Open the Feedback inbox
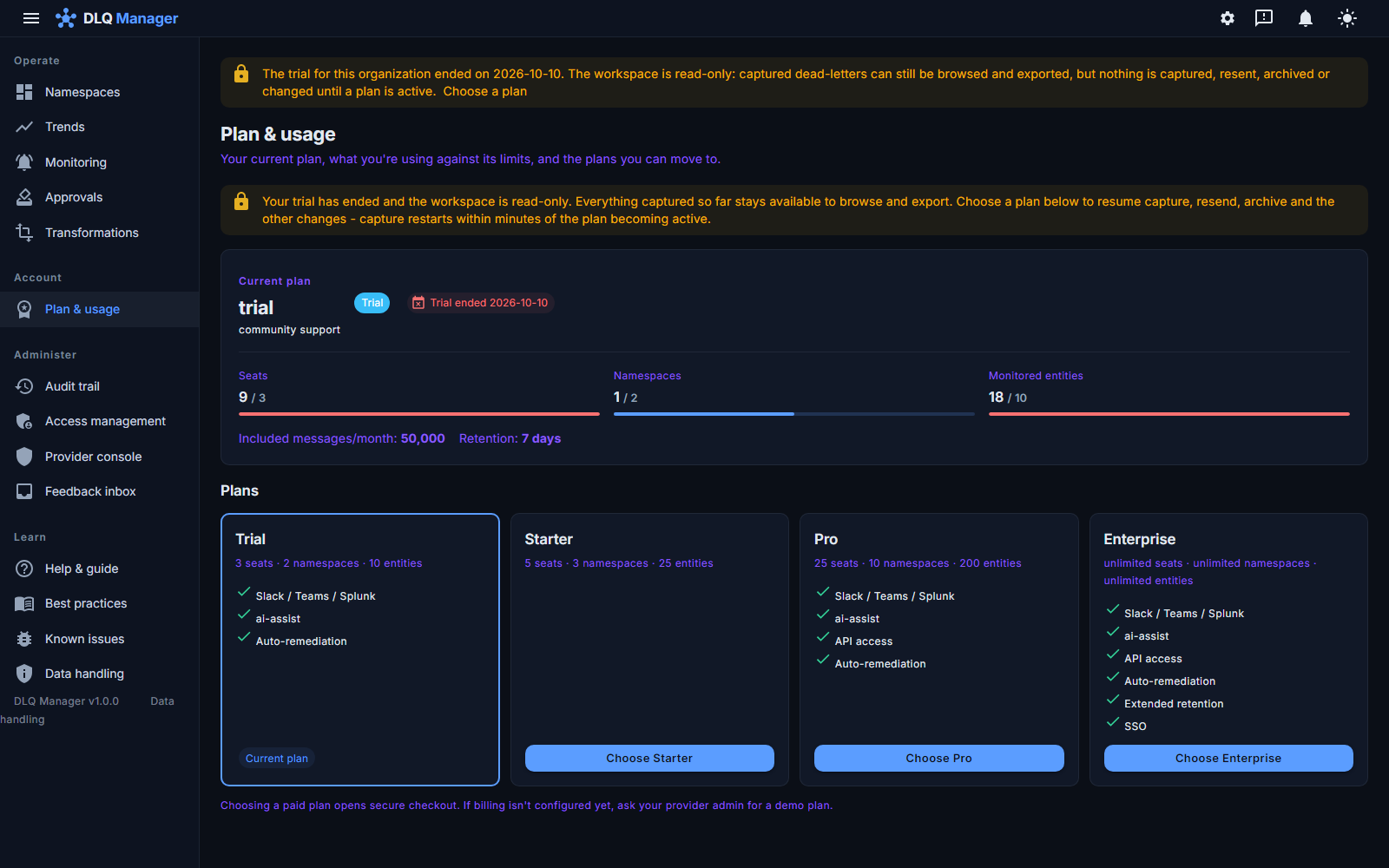1389x868 pixels. point(99,491)
